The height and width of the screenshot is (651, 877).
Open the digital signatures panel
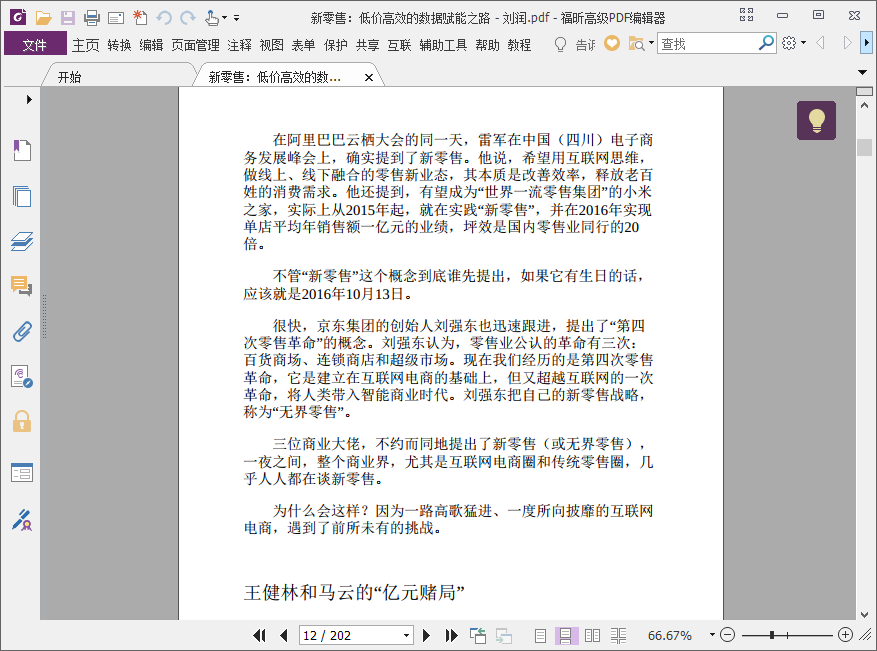tap(22, 376)
